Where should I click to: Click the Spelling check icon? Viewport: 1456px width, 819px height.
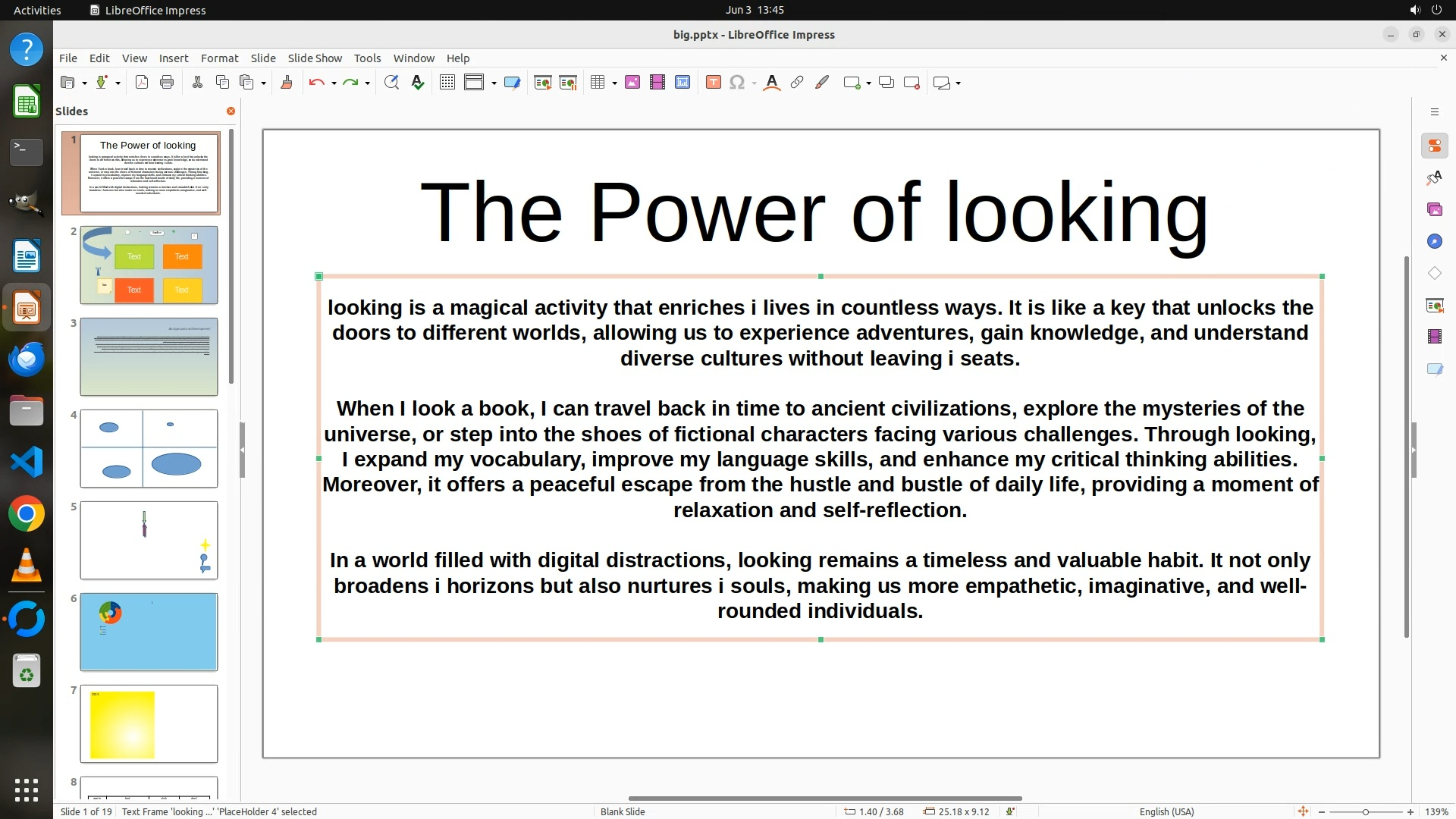417,83
